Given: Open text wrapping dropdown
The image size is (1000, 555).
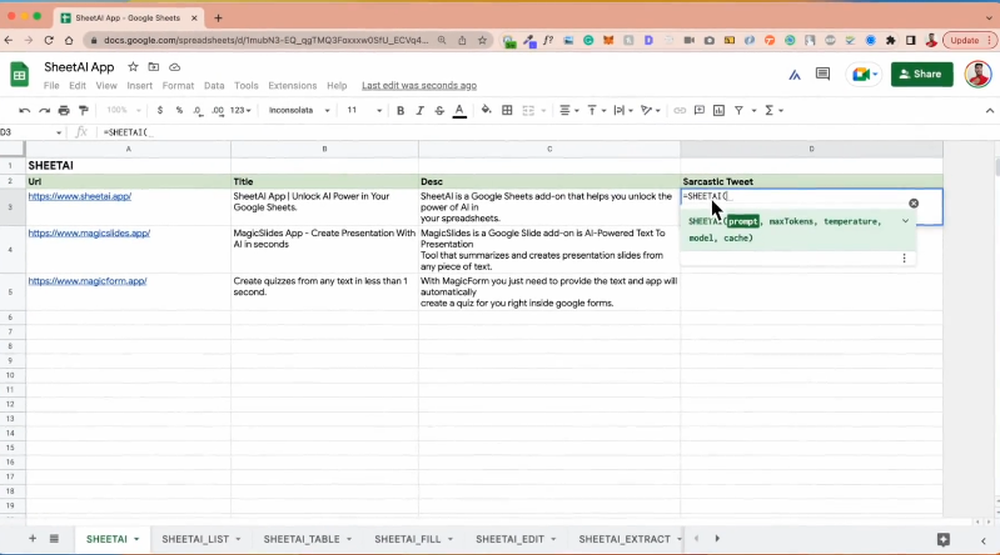Looking at the screenshot, I should tap(622, 110).
